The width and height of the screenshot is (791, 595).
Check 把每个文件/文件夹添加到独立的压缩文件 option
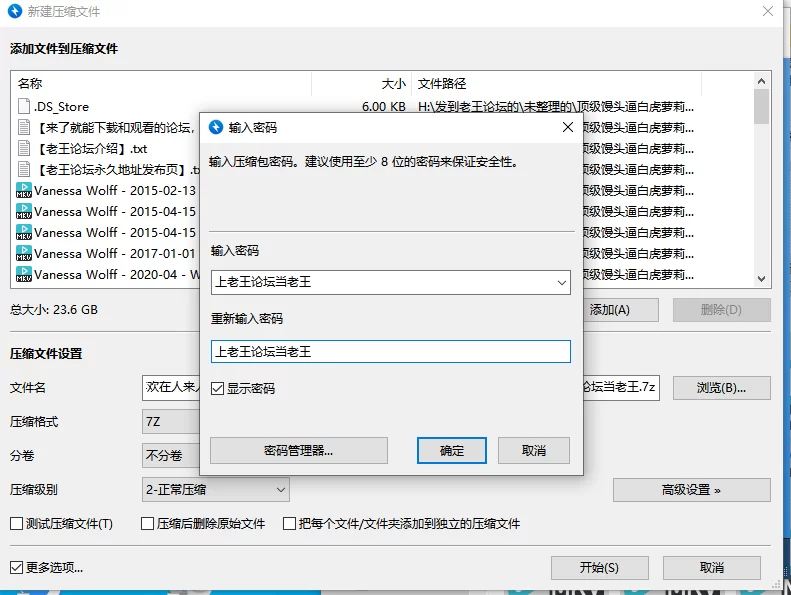(289, 524)
